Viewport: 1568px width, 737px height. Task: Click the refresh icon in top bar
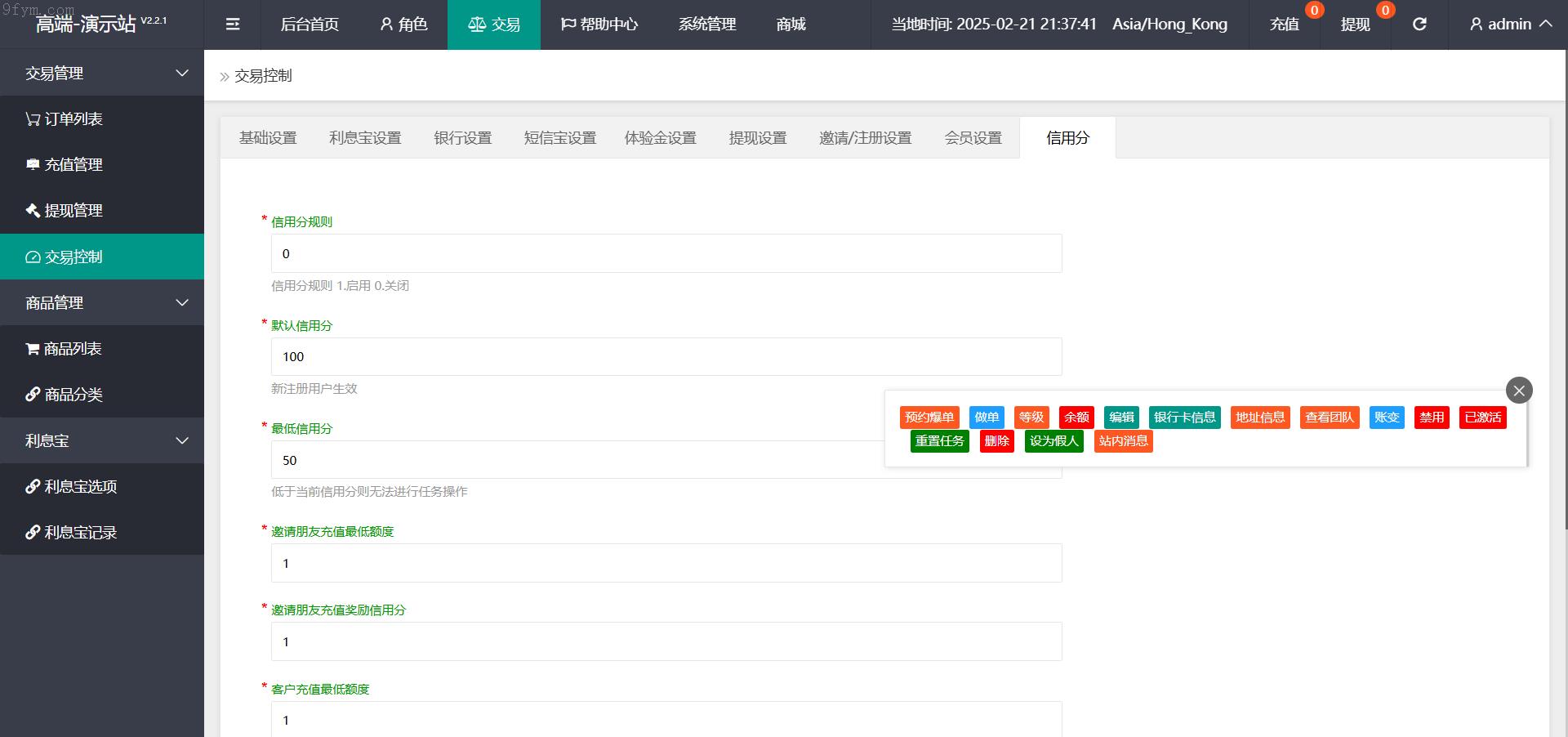click(x=1419, y=25)
